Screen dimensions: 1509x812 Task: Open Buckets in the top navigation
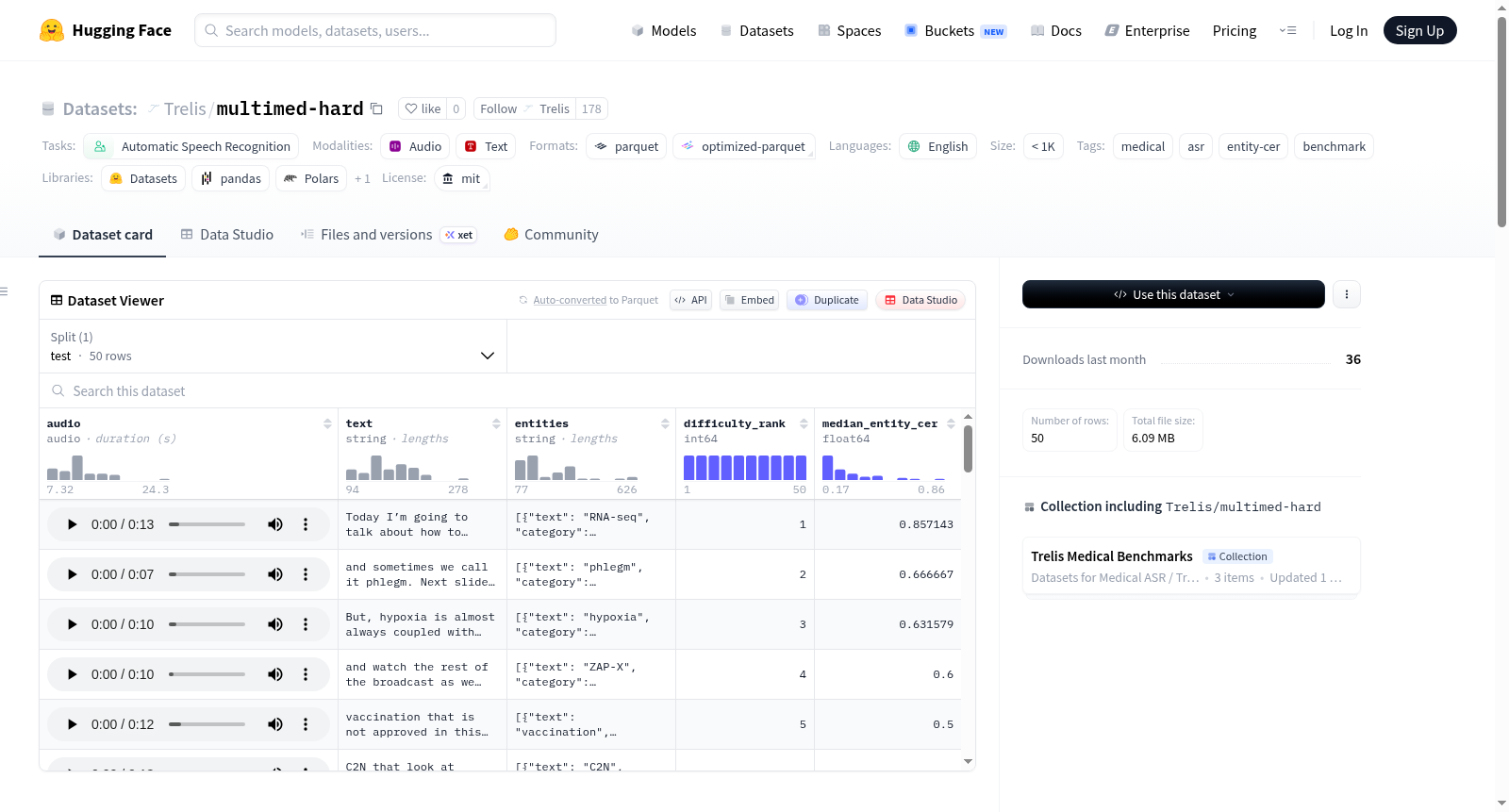(955, 30)
